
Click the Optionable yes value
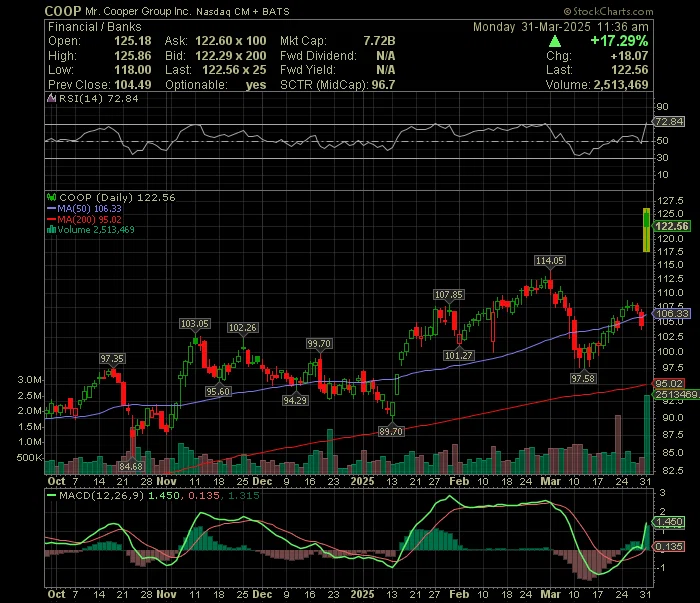[x=256, y=85]
